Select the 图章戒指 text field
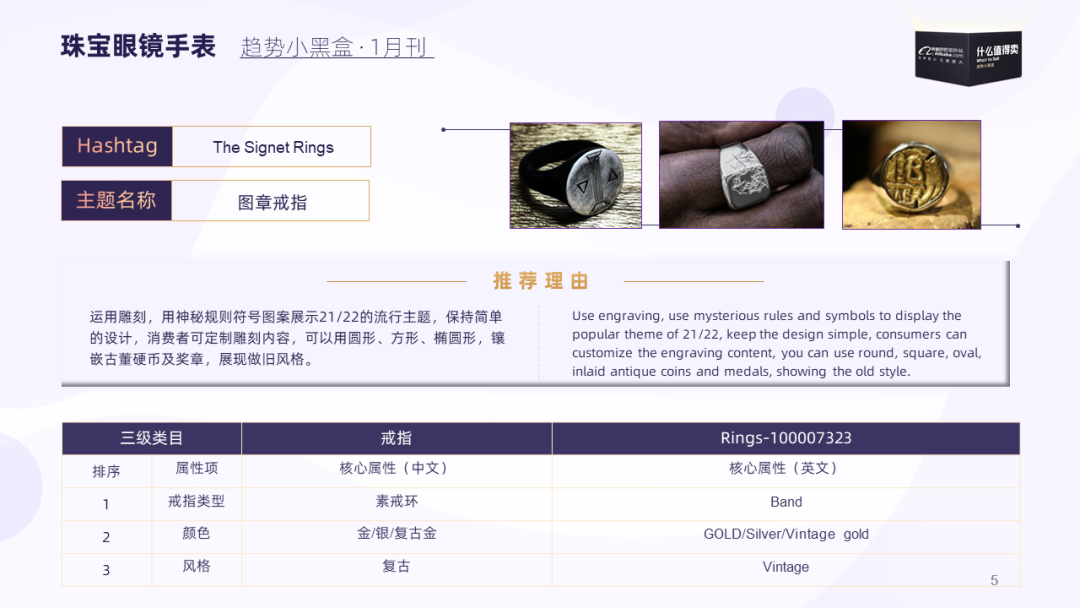Image resolution: width=1080 pixels, height=608 pixels. pos(271,201)
